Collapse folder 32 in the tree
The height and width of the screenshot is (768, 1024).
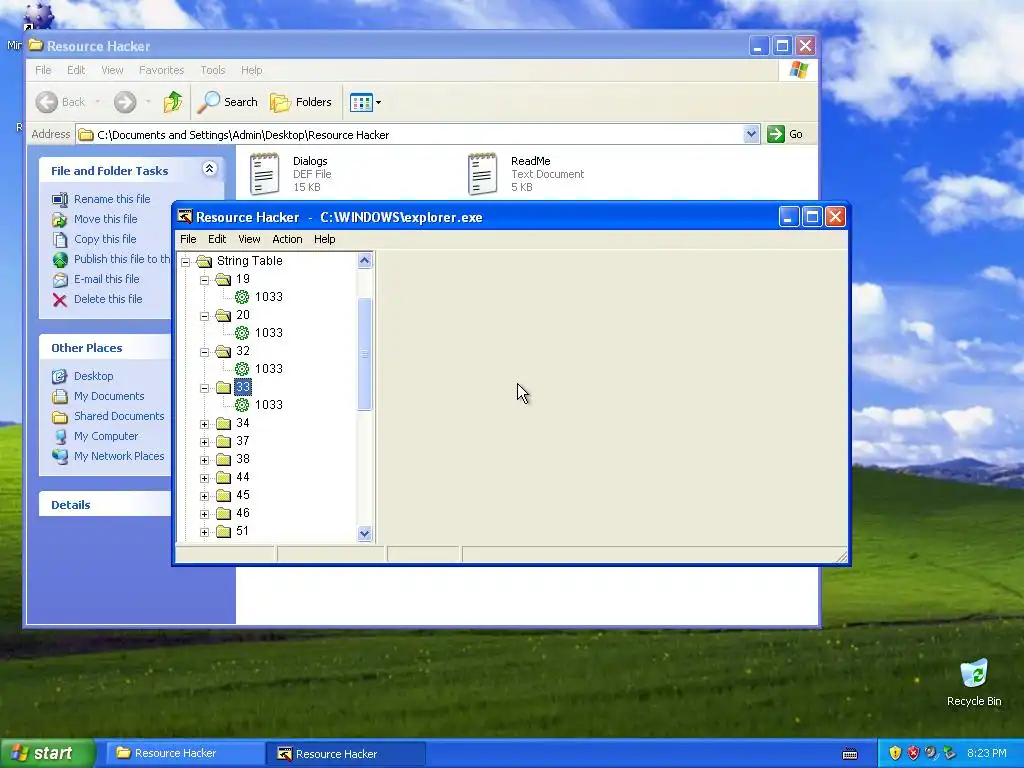coord(204,352)
